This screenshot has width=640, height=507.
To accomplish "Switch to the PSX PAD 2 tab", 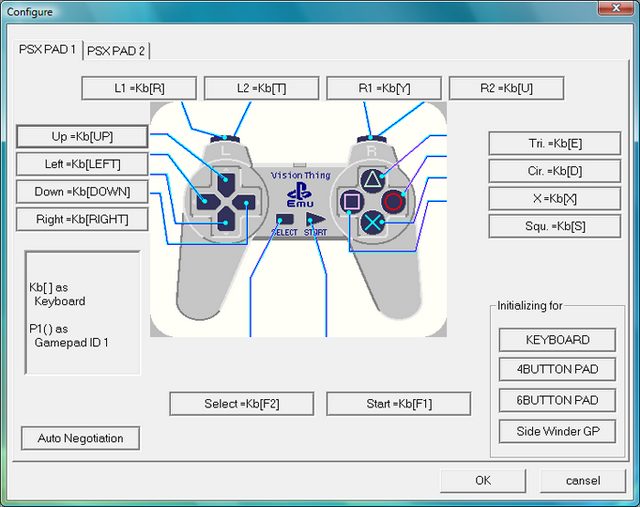I will click(116, 51).
